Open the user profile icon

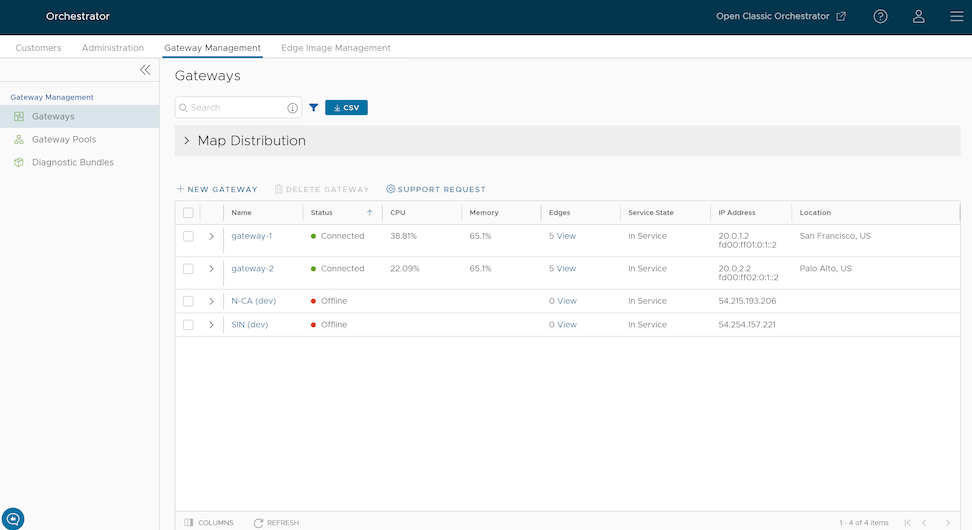pos(918,16)
